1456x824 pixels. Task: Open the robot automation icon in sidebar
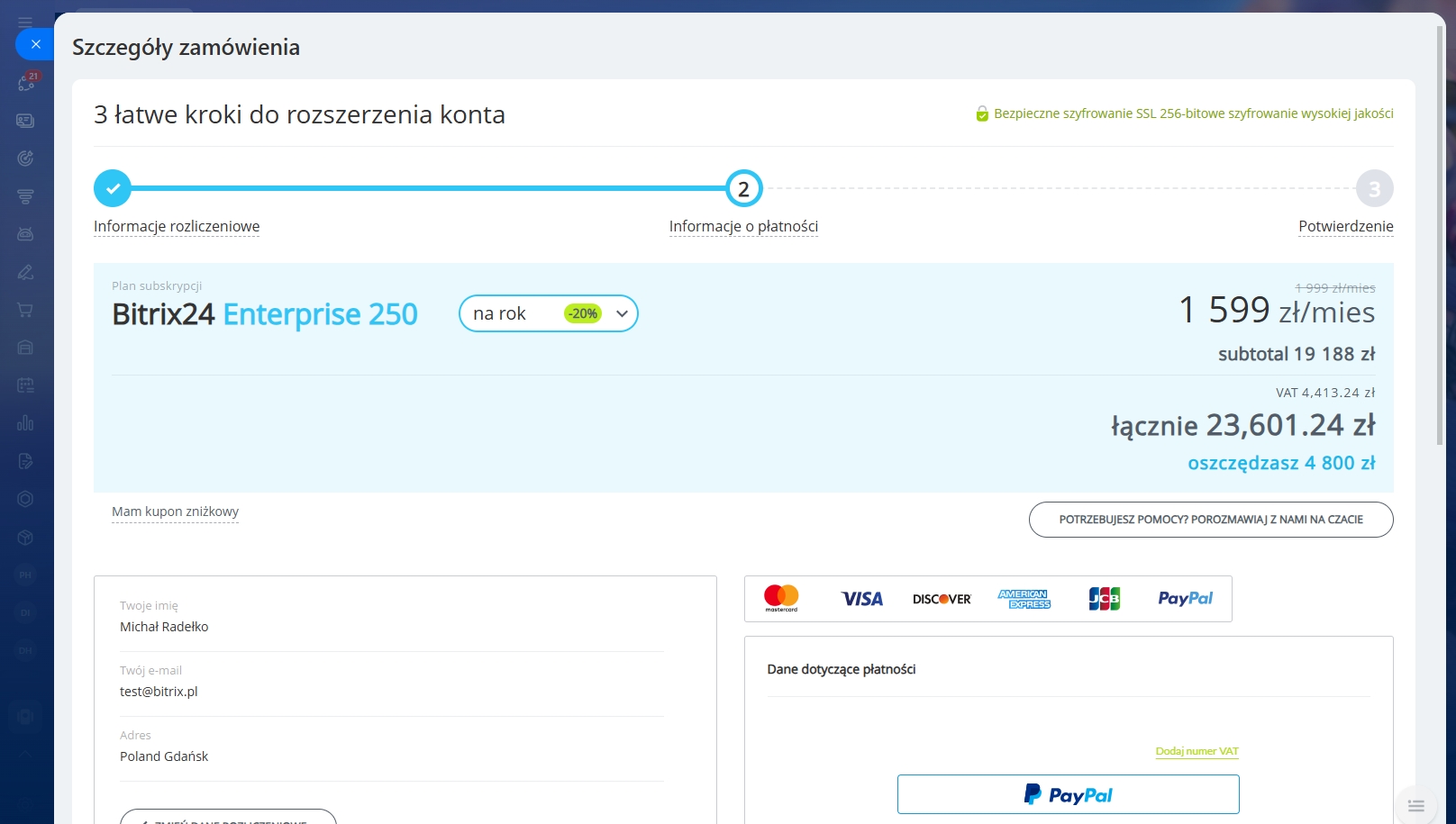[x=25, y=234]
